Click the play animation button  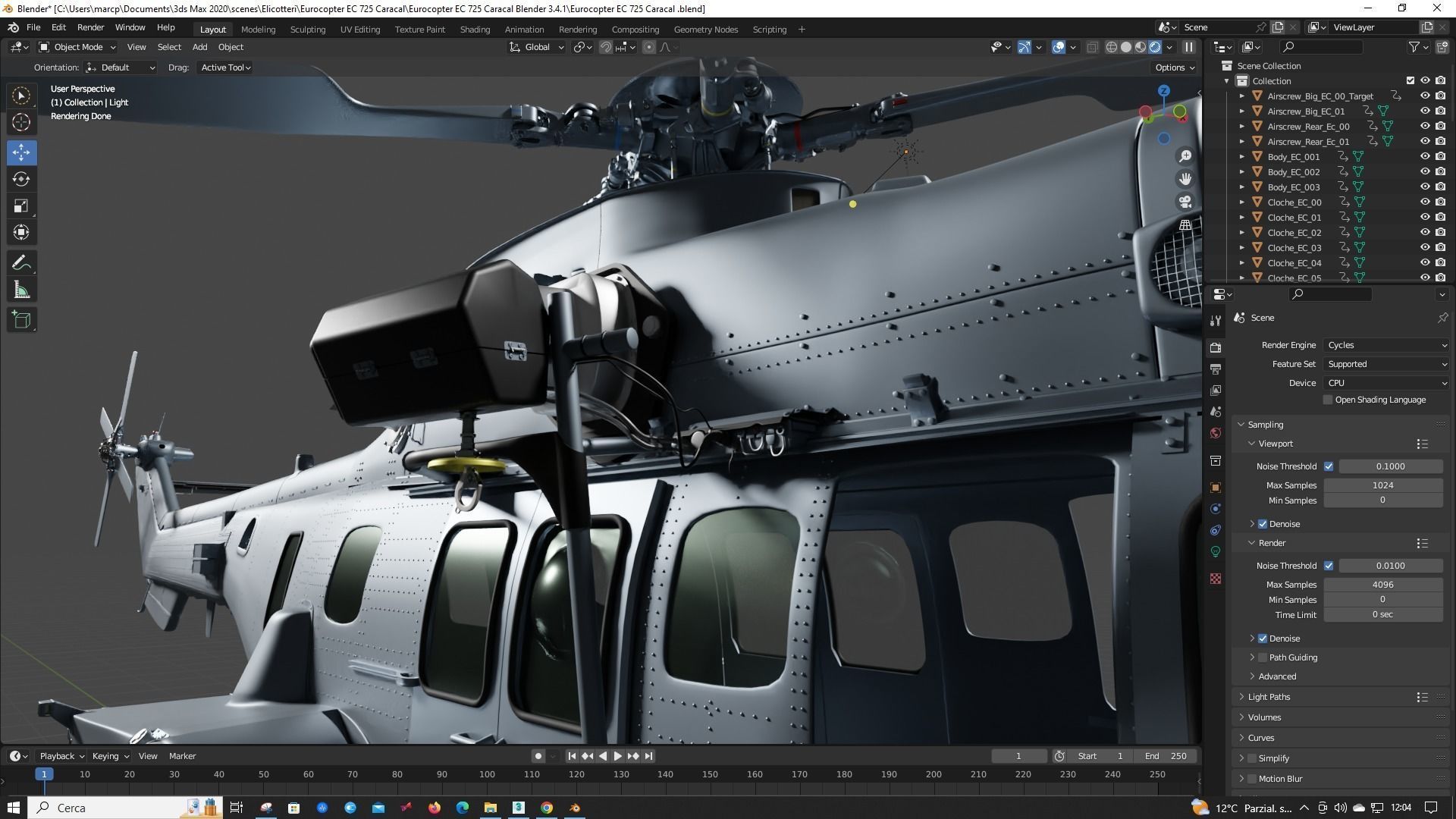click(617, 756)
